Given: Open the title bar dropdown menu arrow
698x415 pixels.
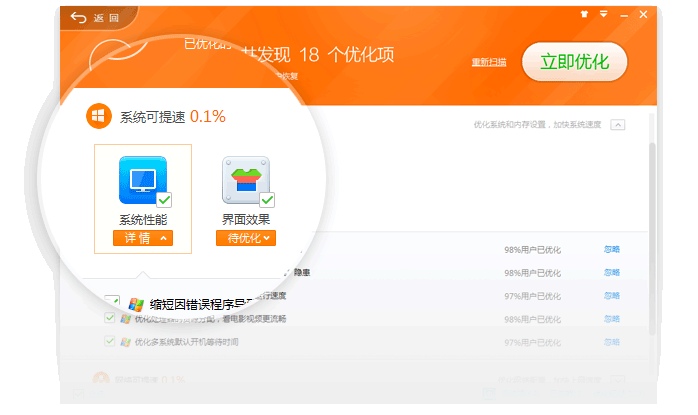Looking at the screenshot, I should (x=604, y=15).
